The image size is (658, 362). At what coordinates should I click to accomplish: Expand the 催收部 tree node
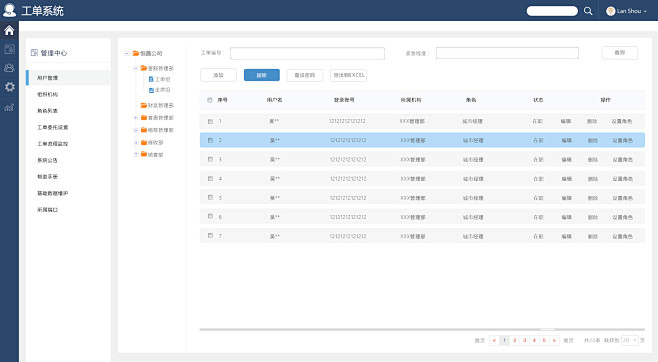click(136, 143)
